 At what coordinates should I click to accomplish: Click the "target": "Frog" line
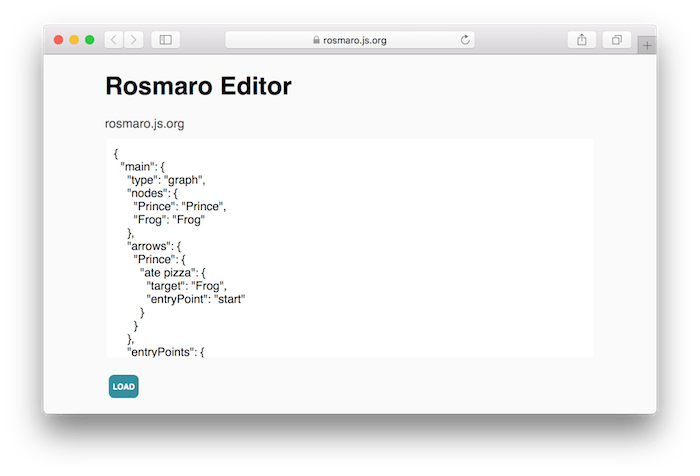tap(187, 286)
